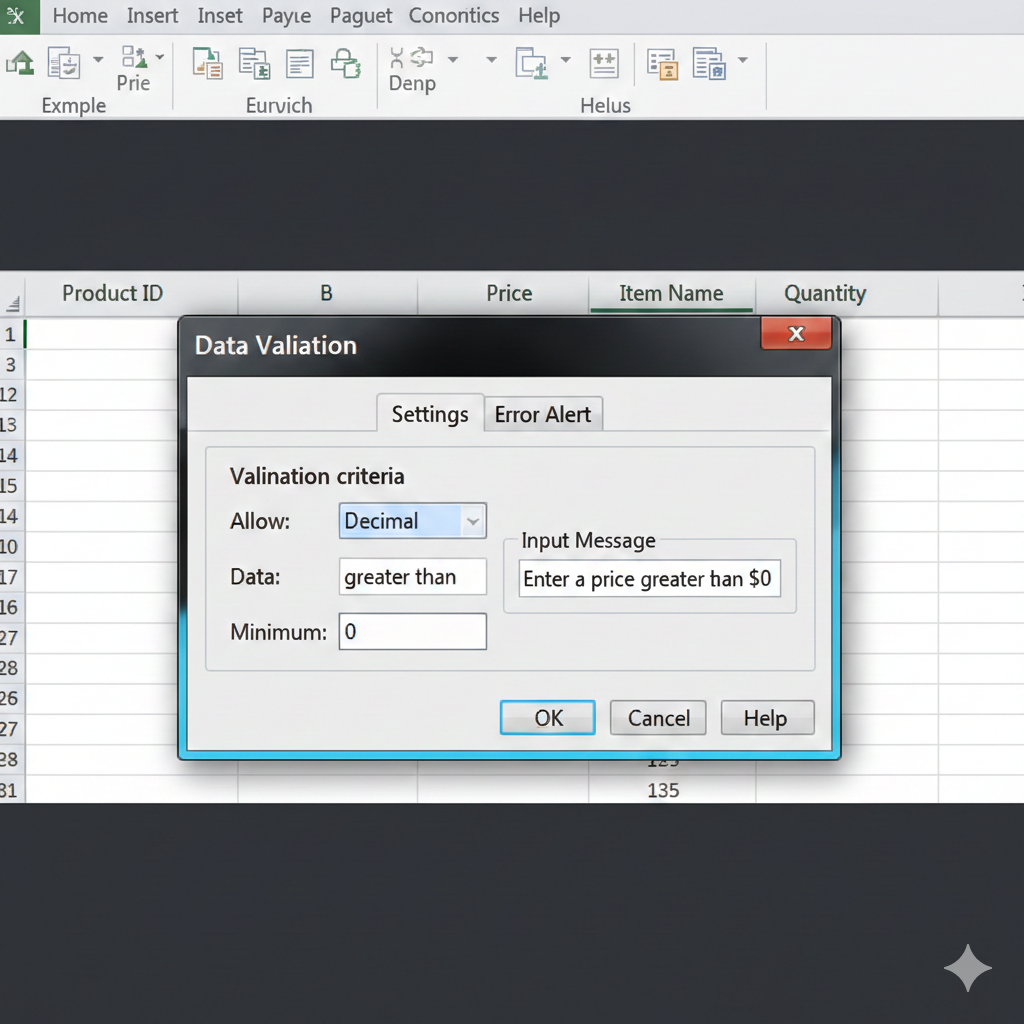Click the Help button in the dialog
Screen dimensions: 1024x1024
[767, 718]
